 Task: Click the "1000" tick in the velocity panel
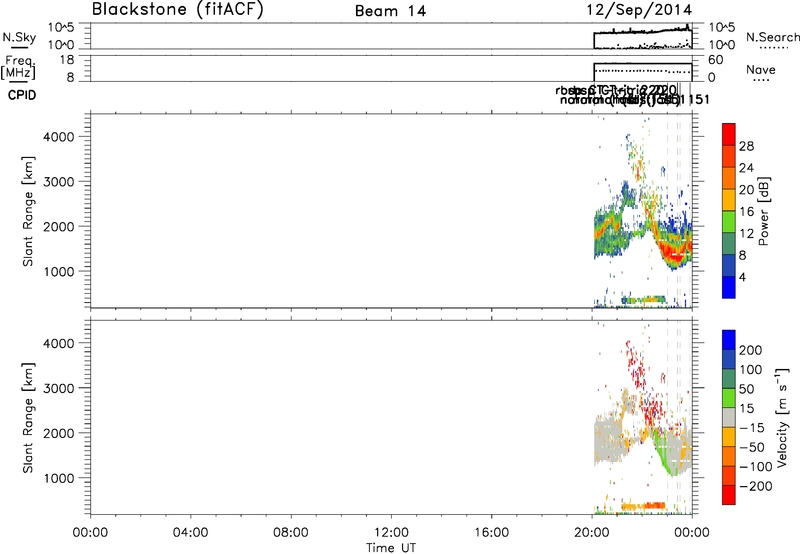[58, 478]
